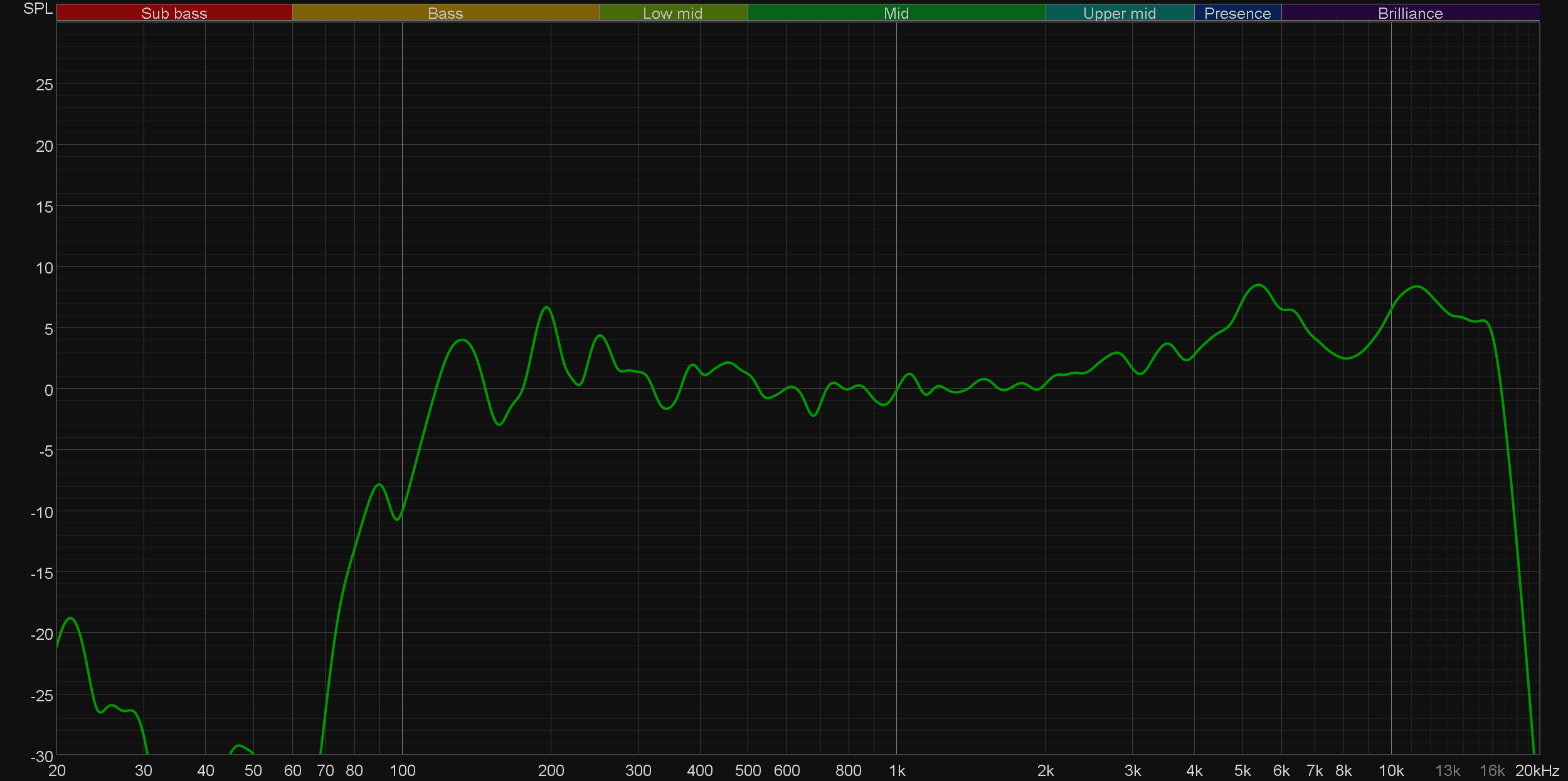Click the -30 dB axis label

pos(41,757)
